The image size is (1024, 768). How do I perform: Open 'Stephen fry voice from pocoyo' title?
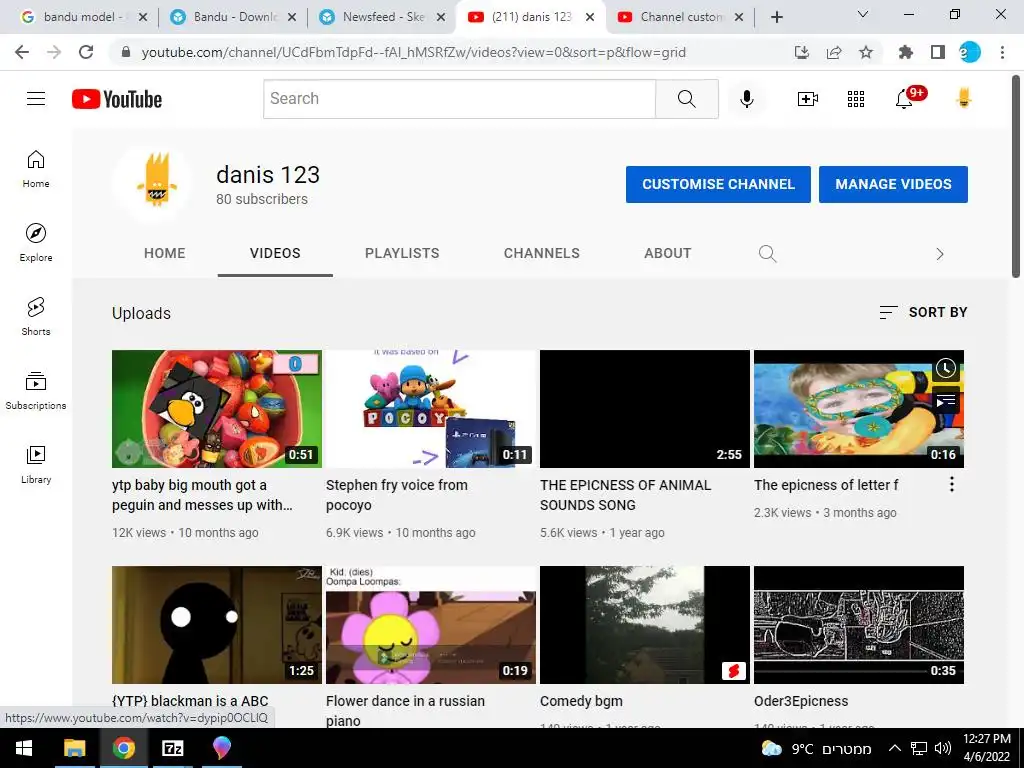[396, 495]
